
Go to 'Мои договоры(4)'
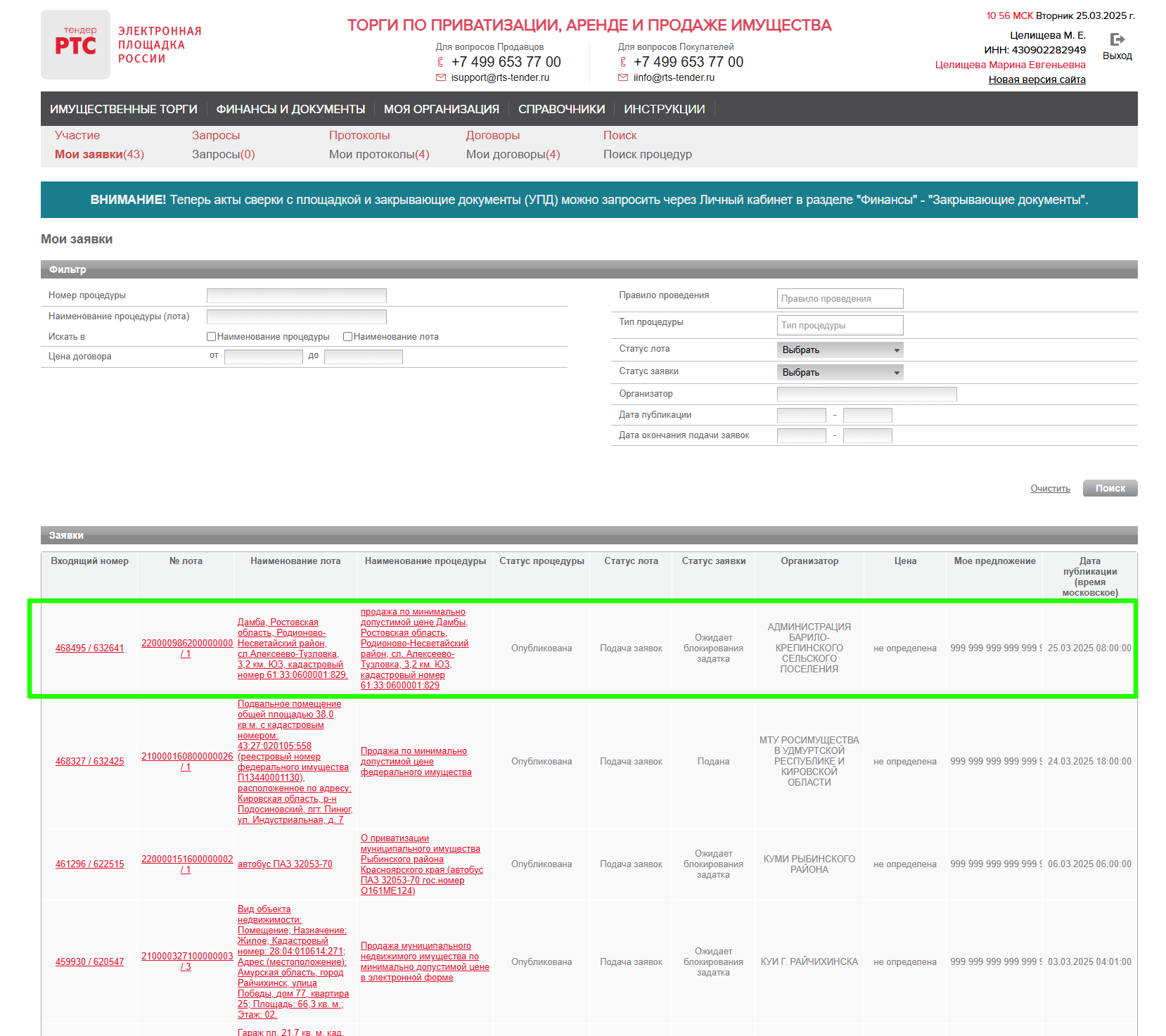[513, 154]
